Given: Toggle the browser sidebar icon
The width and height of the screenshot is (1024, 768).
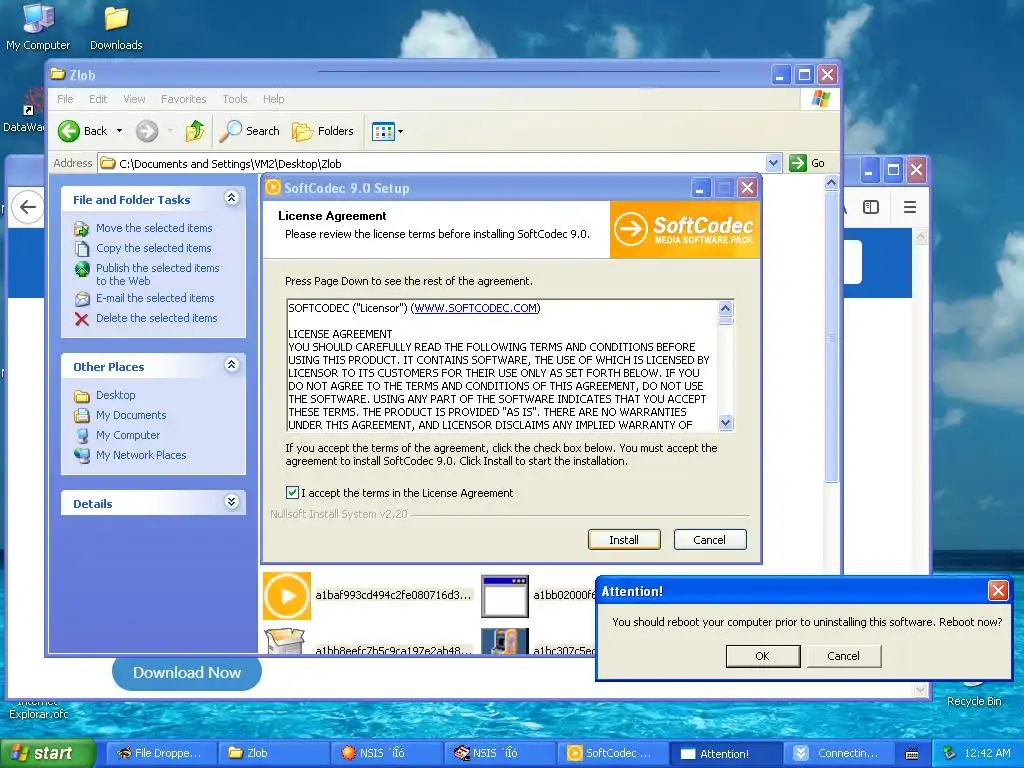Looking at the screenshot, I should click(871, 208).
